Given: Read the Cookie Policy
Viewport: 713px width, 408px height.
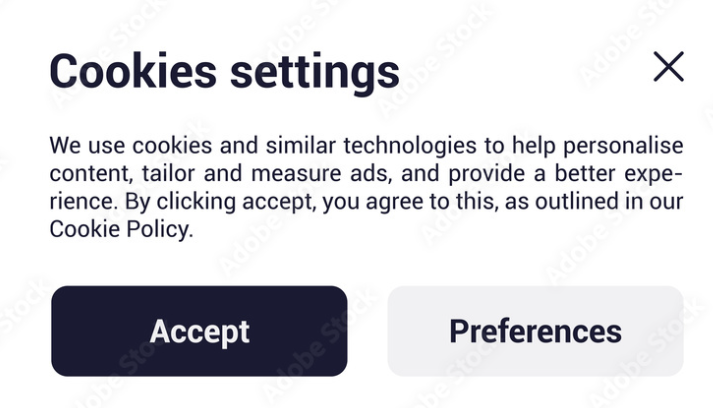Looking at the screenshot, I should tap(119, 229).
